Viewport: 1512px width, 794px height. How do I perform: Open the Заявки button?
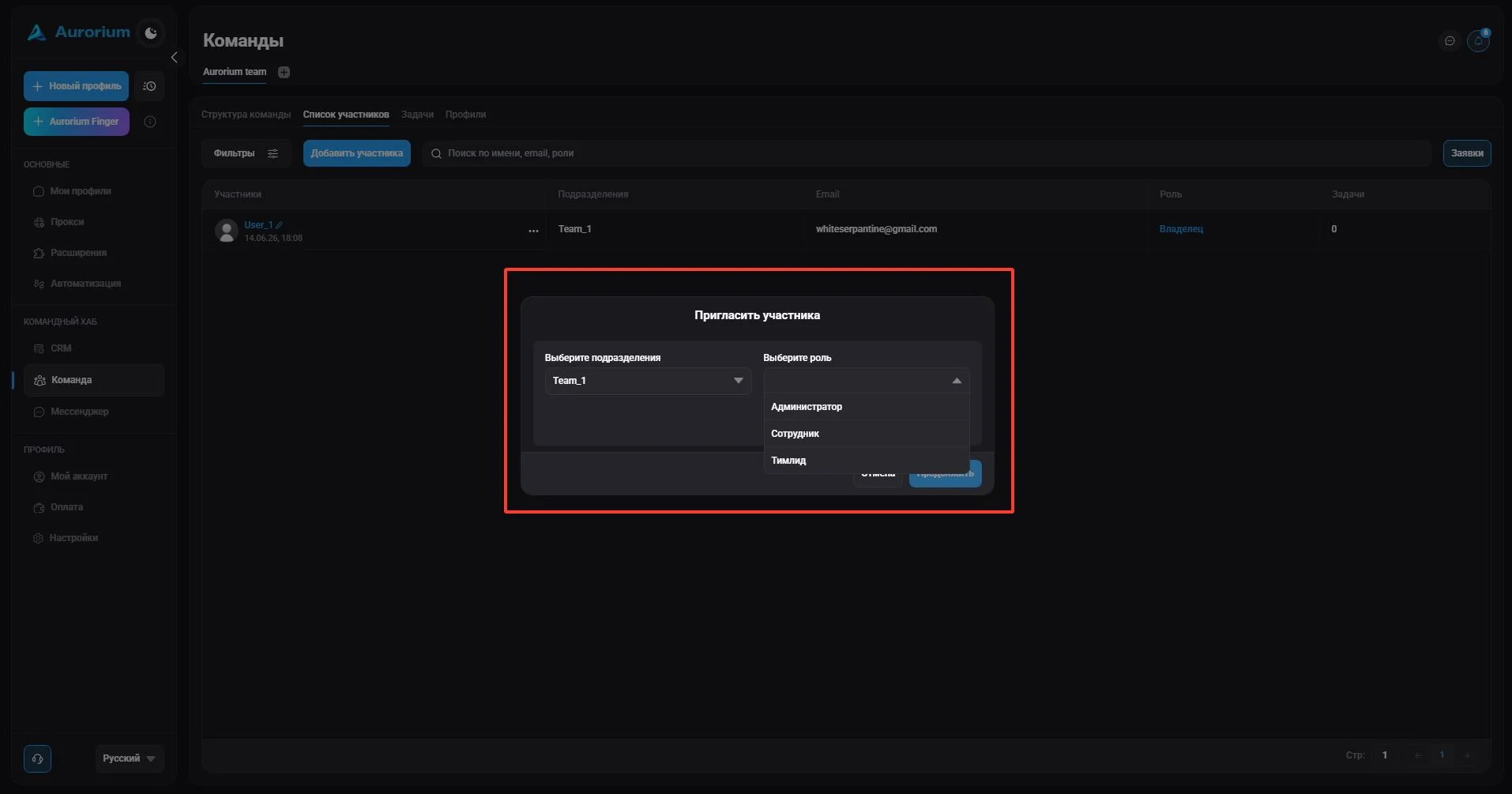[x=1467, y=153]
